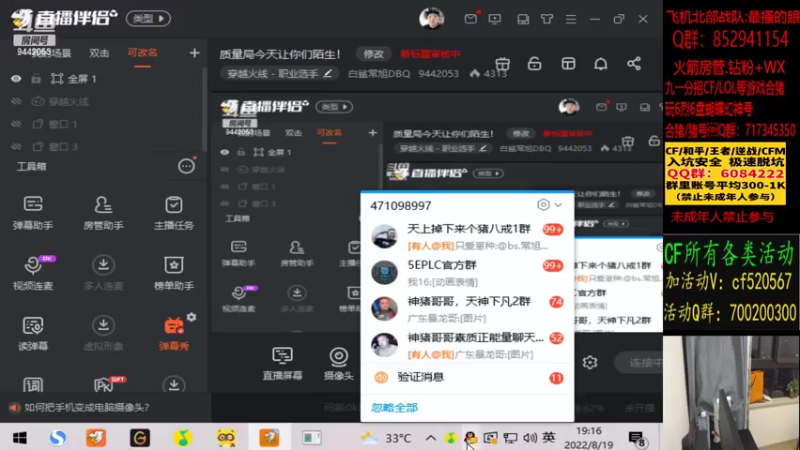
Task: Switch to the 双击 scene tab
Action: (x=99, y=53)
